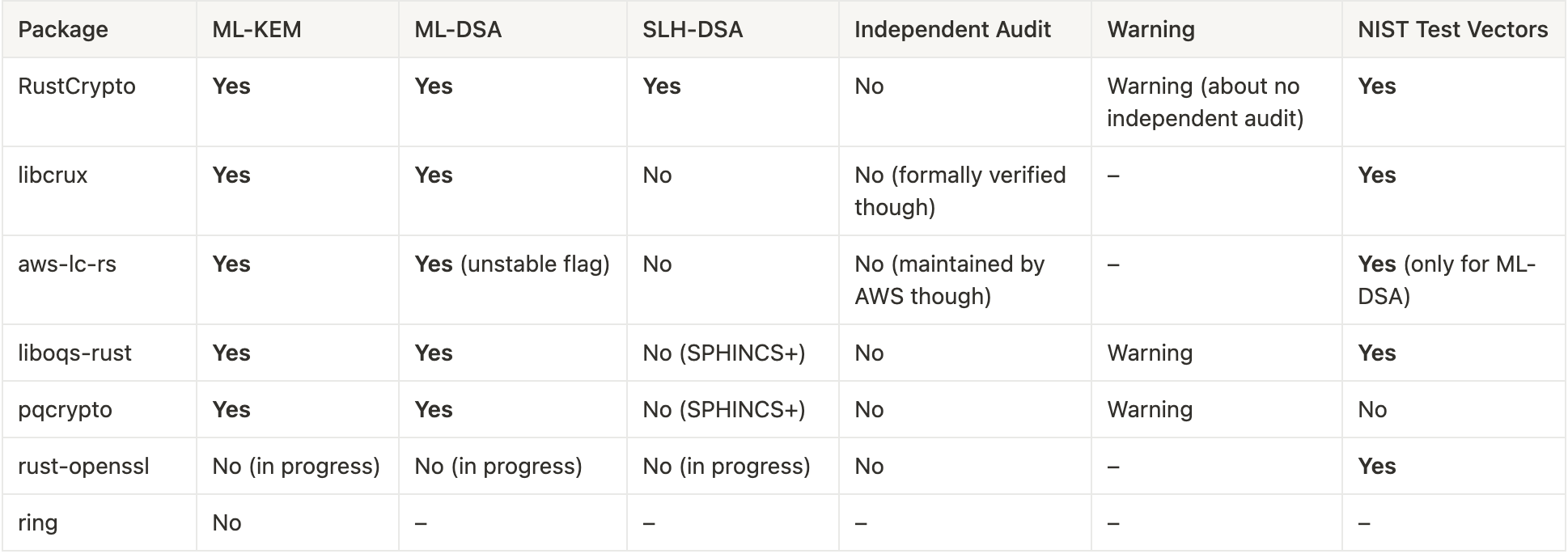Click the ring package cell

click(x=38, y=523)
